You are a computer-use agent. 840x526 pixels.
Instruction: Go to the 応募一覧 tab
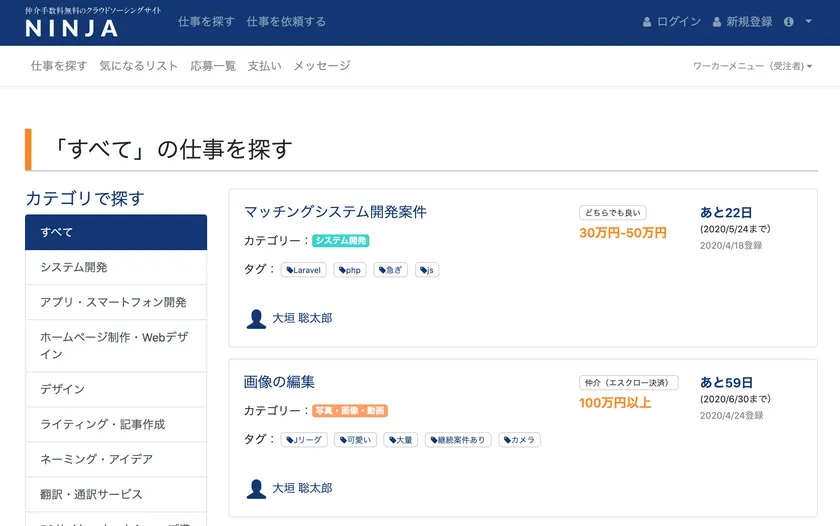tap(213, 66)
